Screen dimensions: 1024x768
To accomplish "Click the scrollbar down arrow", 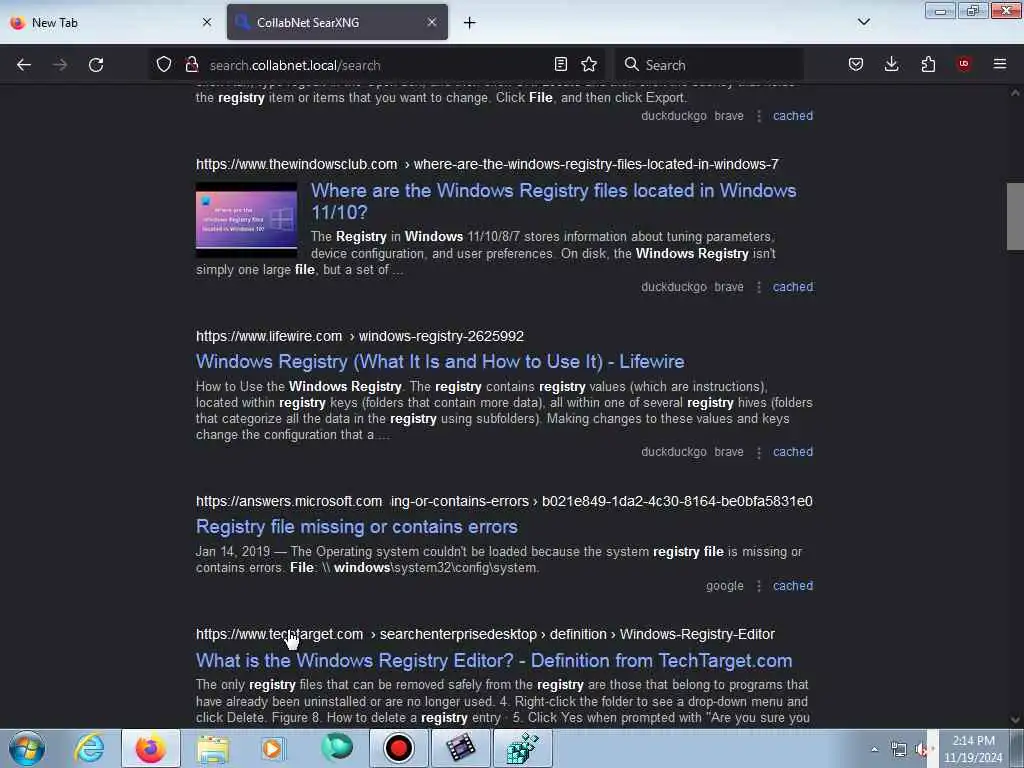I will pyautogui.click(x=1015, y=720).
